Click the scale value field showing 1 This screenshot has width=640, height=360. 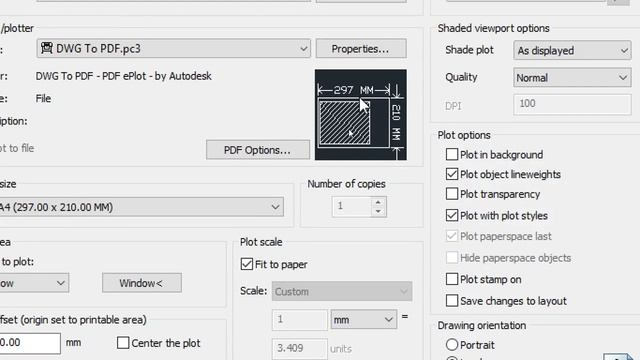300,319
